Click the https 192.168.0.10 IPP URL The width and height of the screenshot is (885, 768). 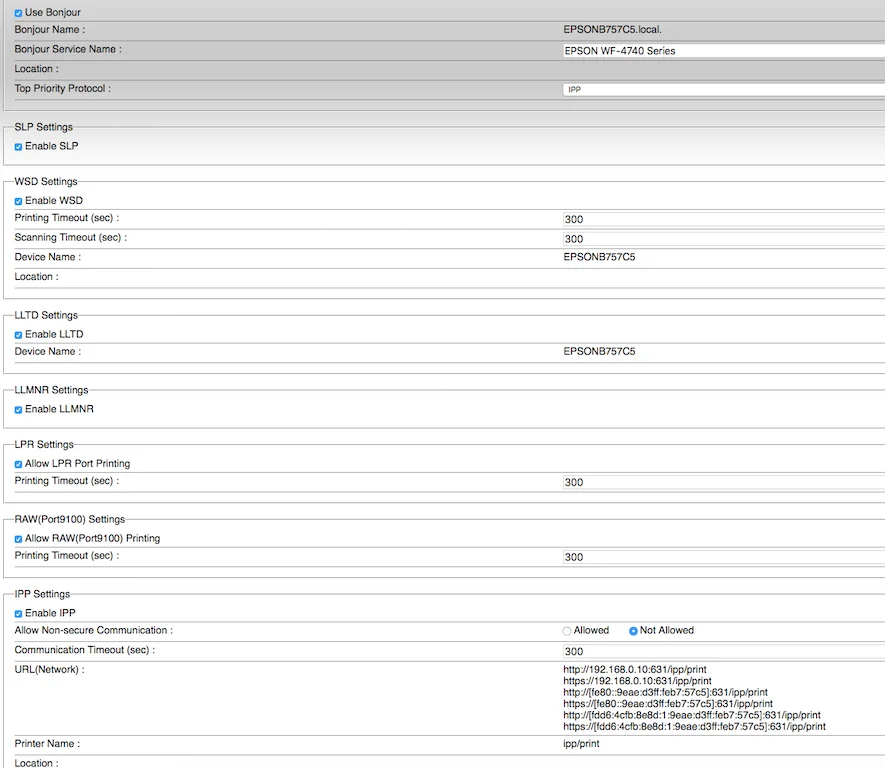[x=637, y=681]
